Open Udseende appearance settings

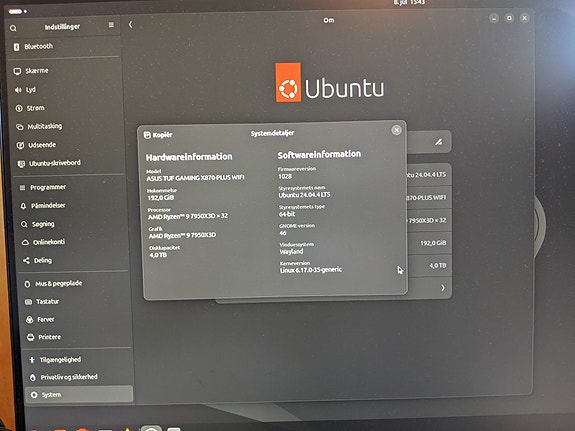pyautogui.click(x=69, y=145)
